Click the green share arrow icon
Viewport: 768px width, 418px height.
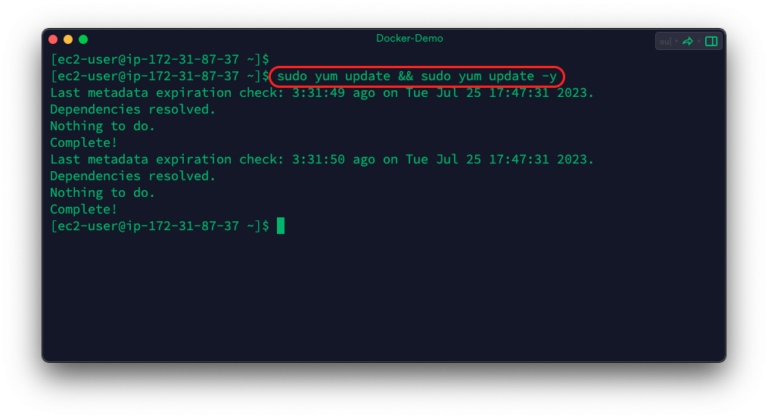(688, 42)
